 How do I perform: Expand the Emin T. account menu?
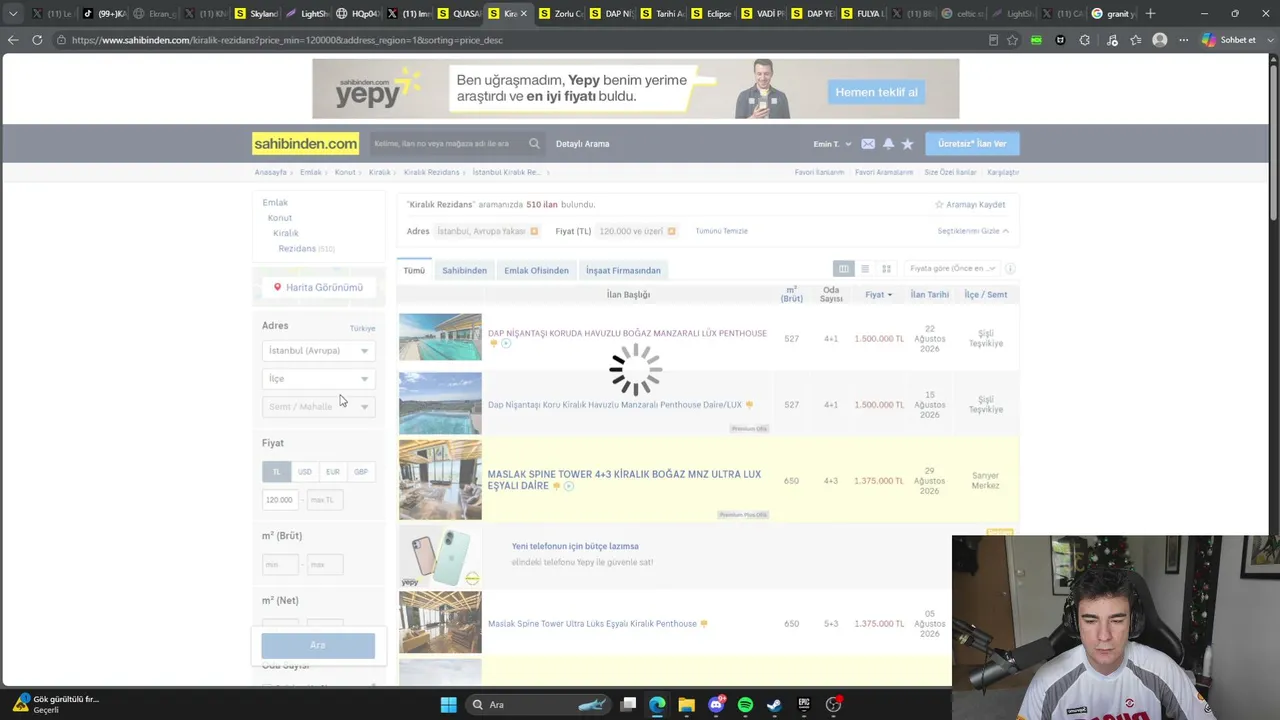pyautogui.click(x=832, y=144)
